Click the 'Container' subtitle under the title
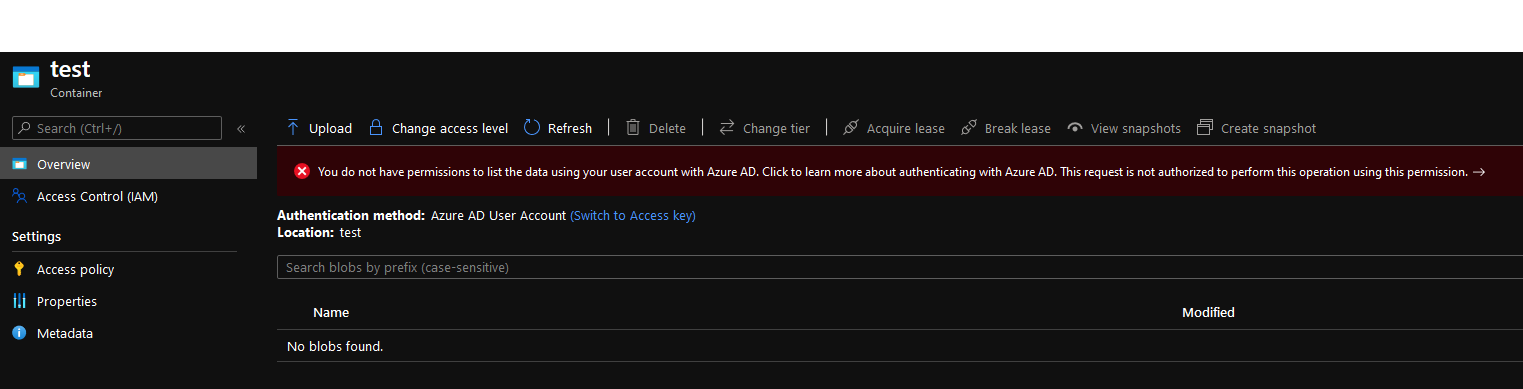 (x=76, y=93)
